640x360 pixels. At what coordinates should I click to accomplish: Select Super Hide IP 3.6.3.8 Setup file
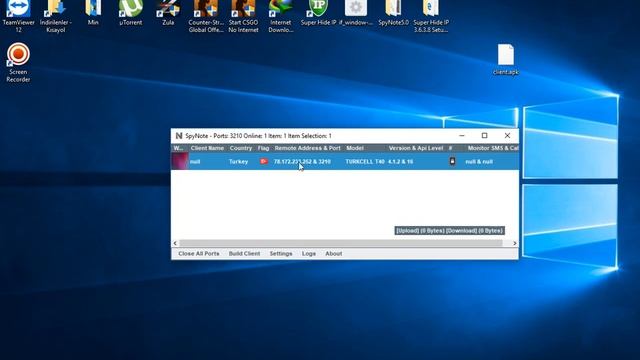pos(431,16)
